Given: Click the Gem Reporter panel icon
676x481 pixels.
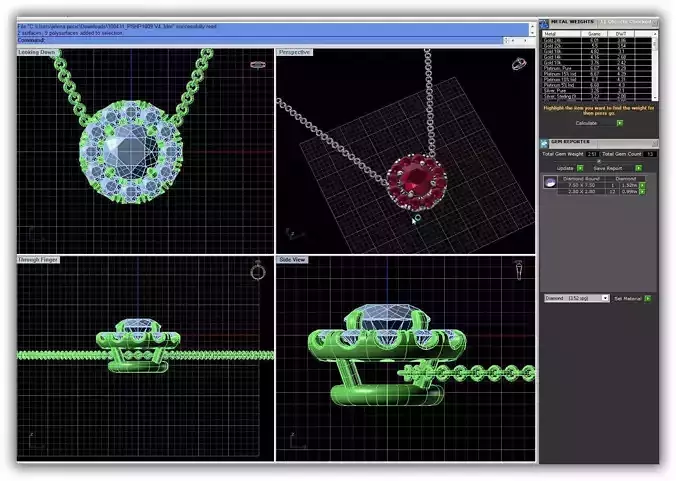Looking at the screenshot, I should [545, 143].
